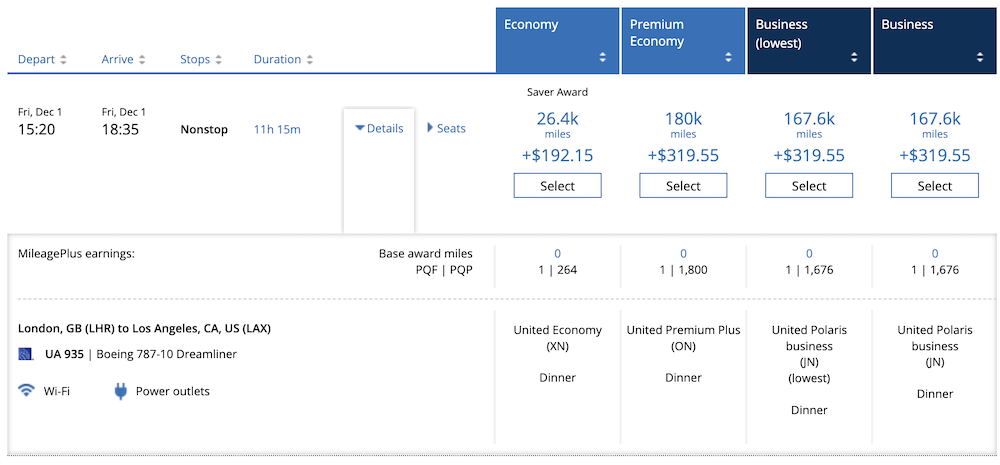
Task: Click the UA 935 flight number
Action: (x=64, y=354)
